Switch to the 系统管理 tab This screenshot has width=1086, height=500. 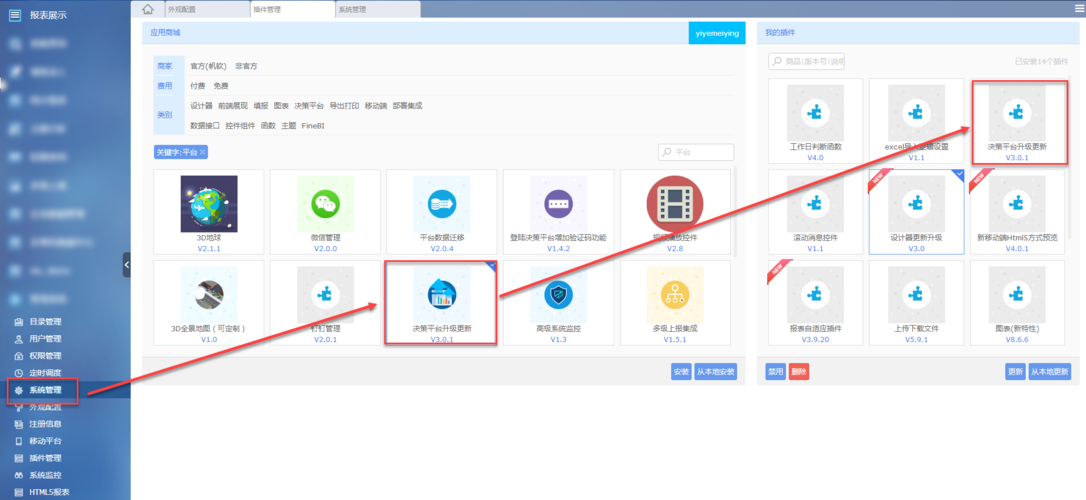pyautogui.click(x=377, y=10)
